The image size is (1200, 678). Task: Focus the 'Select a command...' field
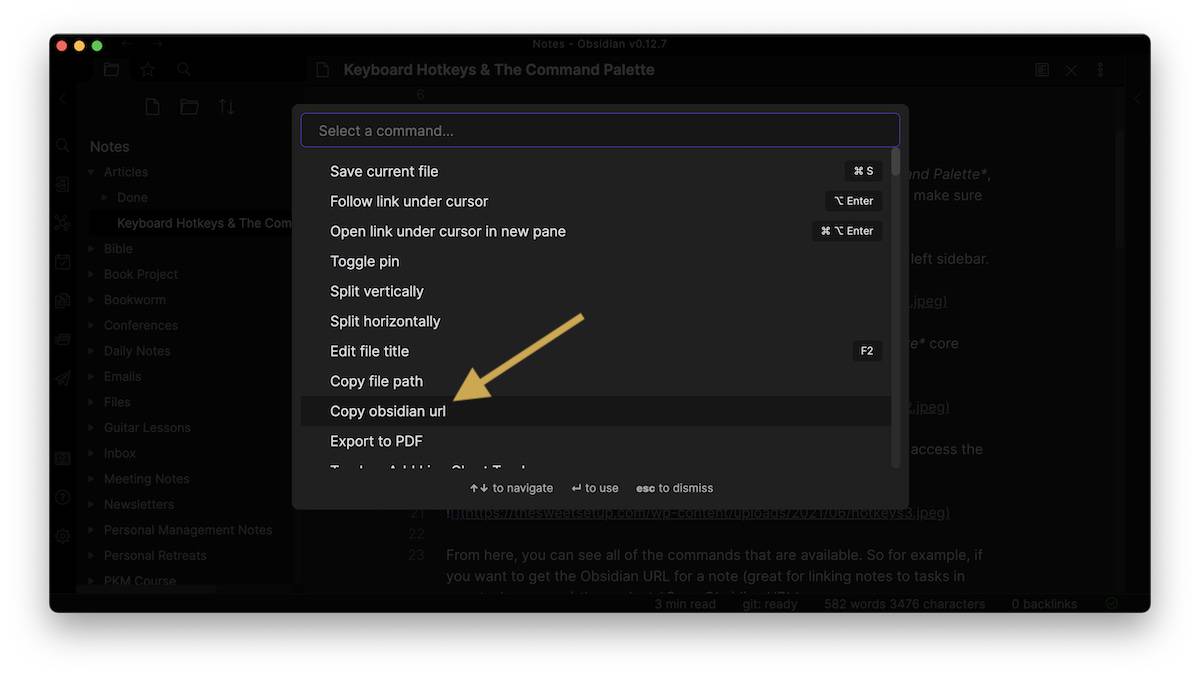(600, 131)
